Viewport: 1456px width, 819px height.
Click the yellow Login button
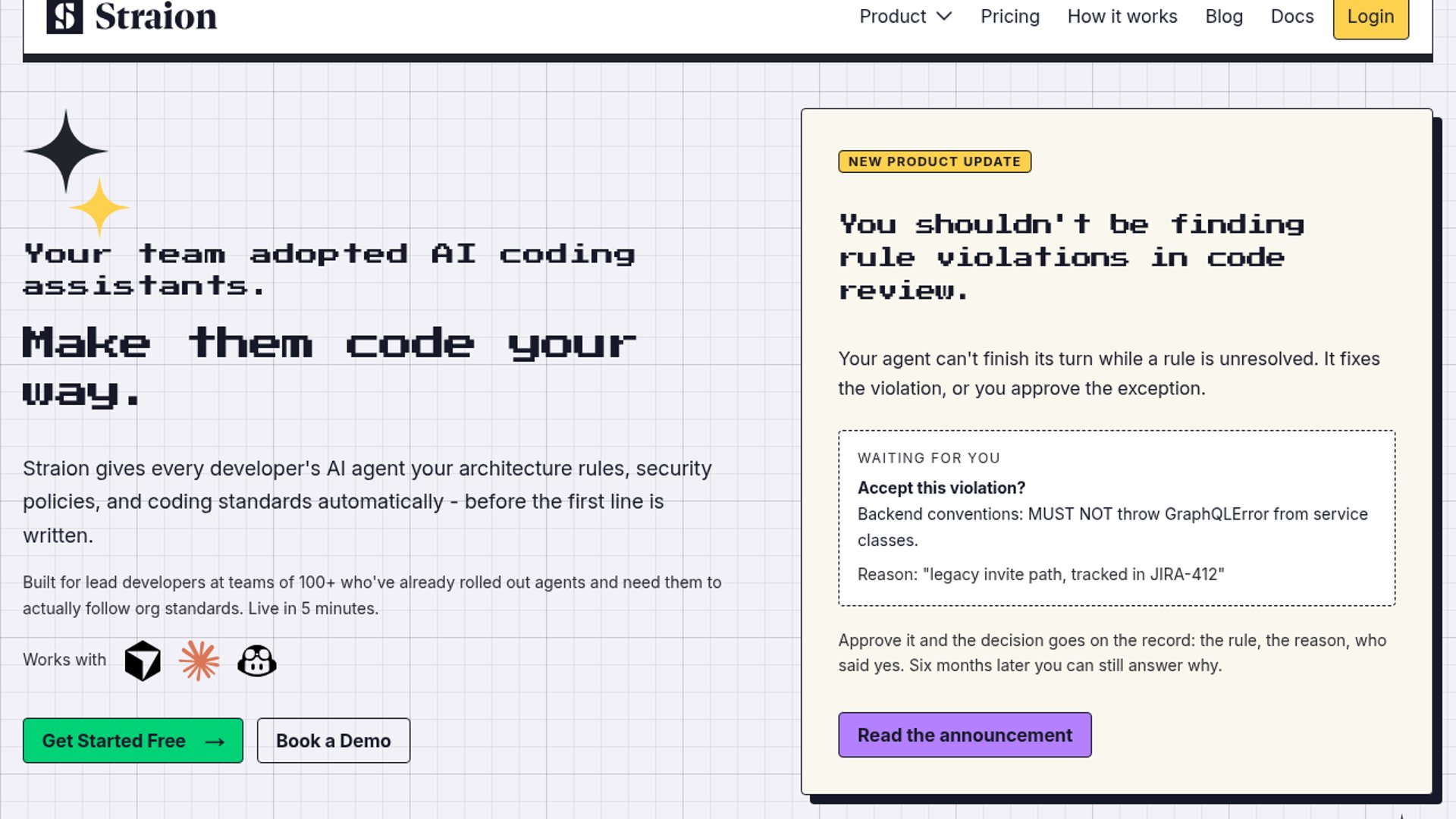coord(1371,17)
